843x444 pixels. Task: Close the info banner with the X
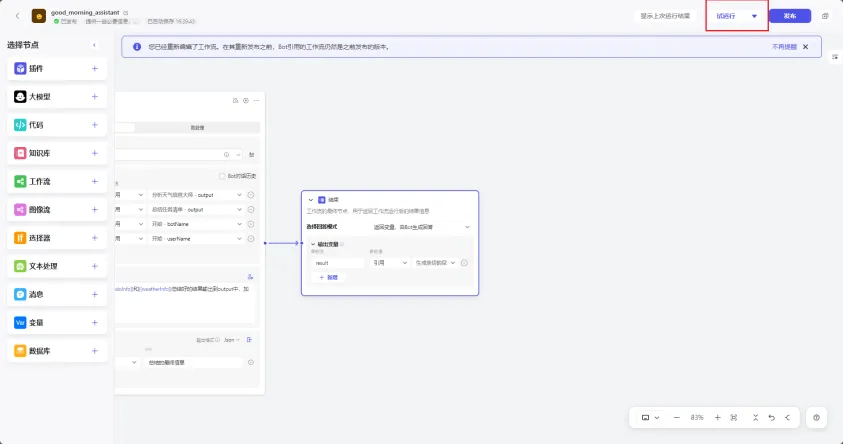pos(805,47)
